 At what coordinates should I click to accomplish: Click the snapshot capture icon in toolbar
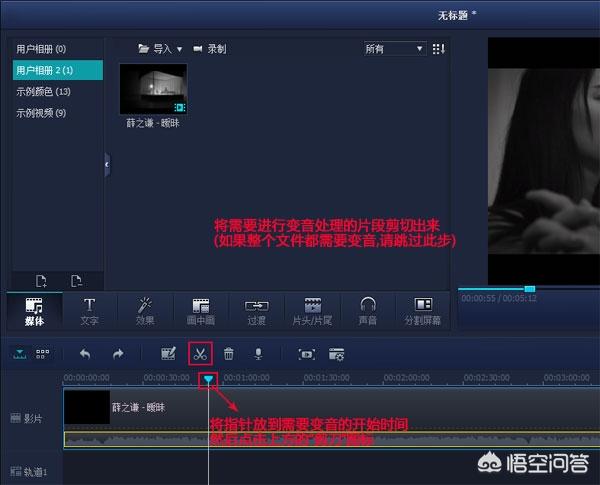coord(307,354)
